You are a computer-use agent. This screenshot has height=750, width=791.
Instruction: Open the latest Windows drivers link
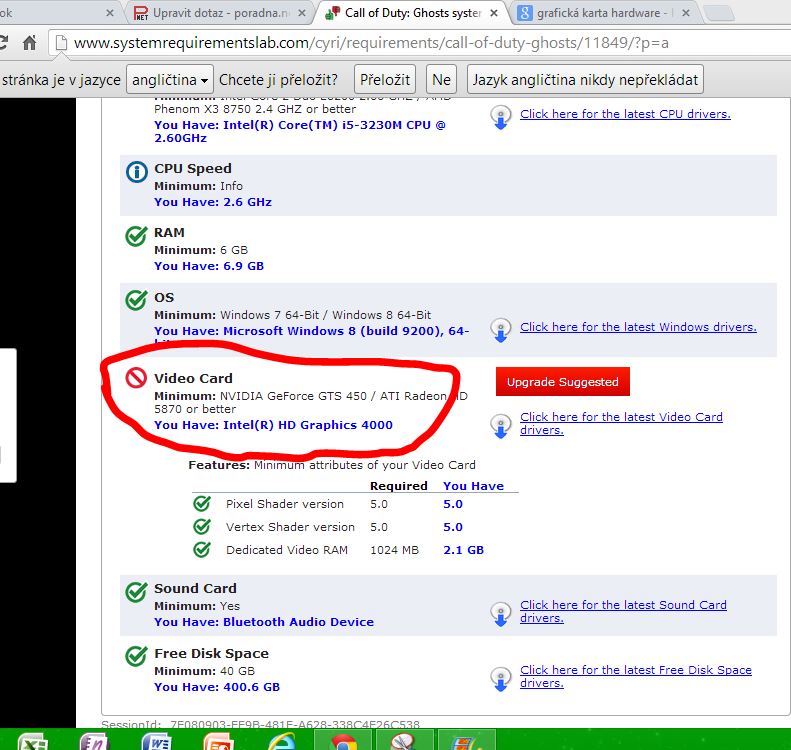[x=638, y=327]
